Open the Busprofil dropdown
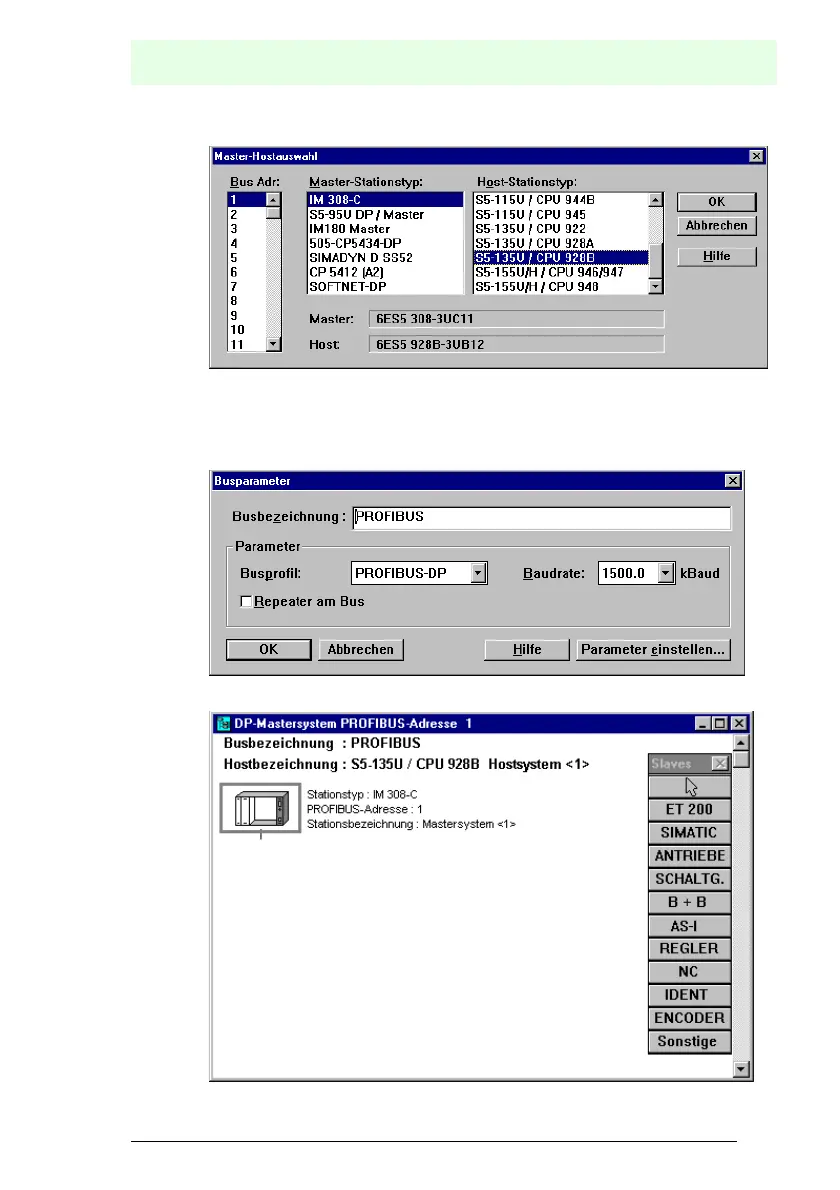The height and width of the screenshot is (1190, 840). click(x=478, y=573)
